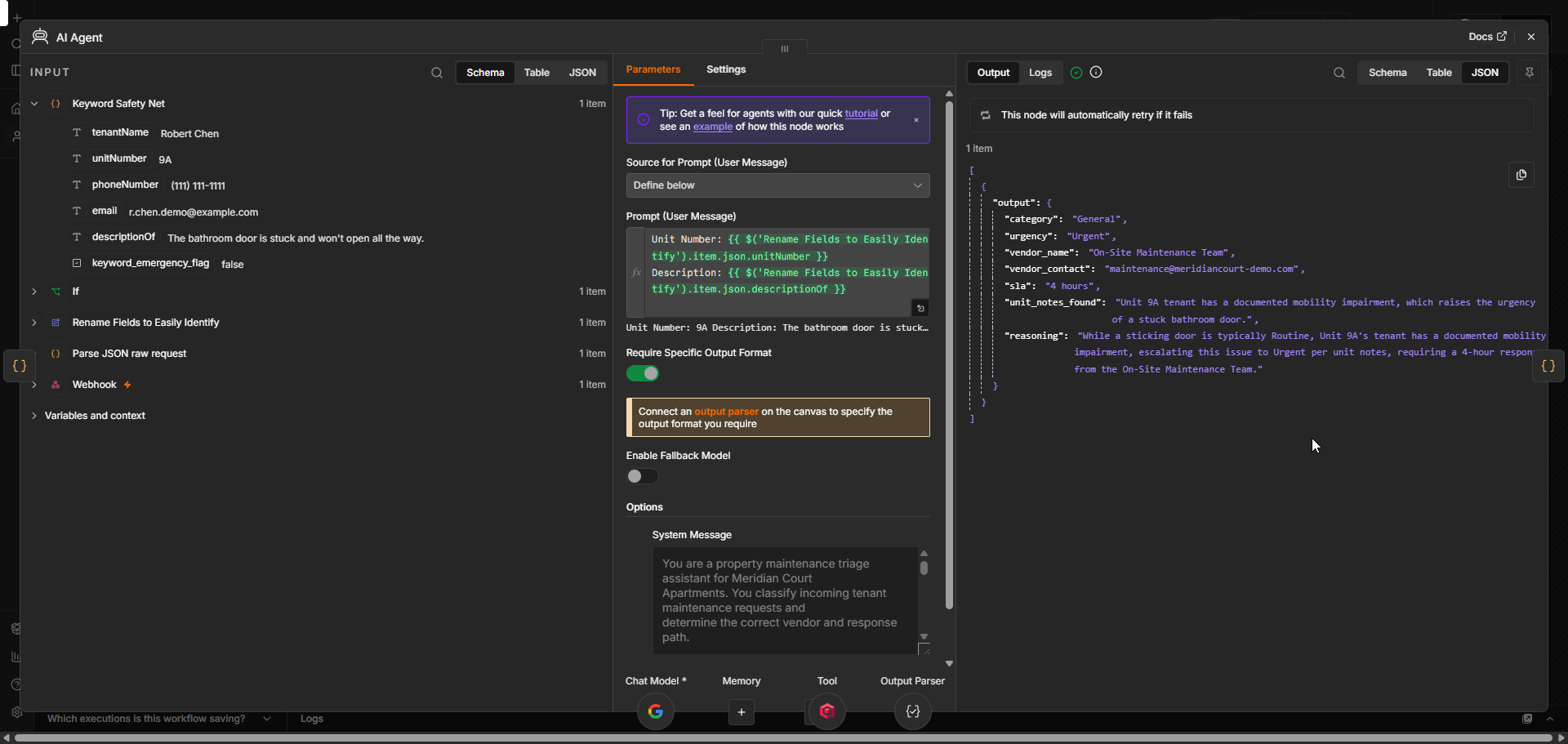Pin the output data

pyautogui.click(x=1530, y=73)
